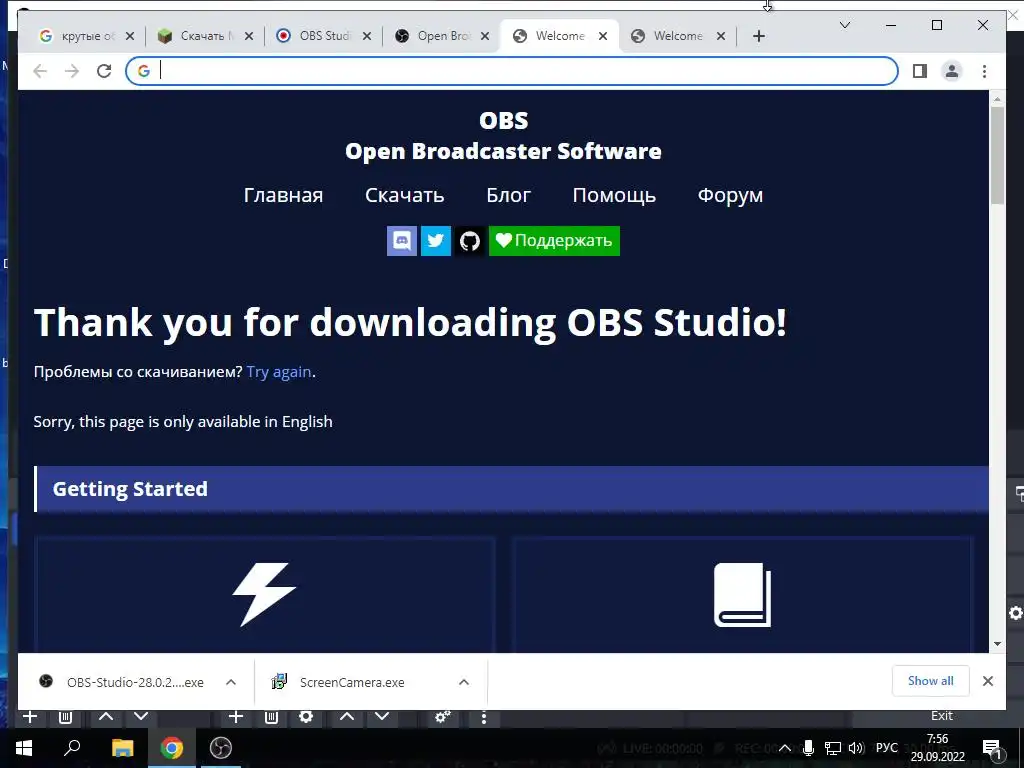1024x768 pixels.
Task: Expand the OBS-Studio download options chevron
Action: tap(231, 682)
